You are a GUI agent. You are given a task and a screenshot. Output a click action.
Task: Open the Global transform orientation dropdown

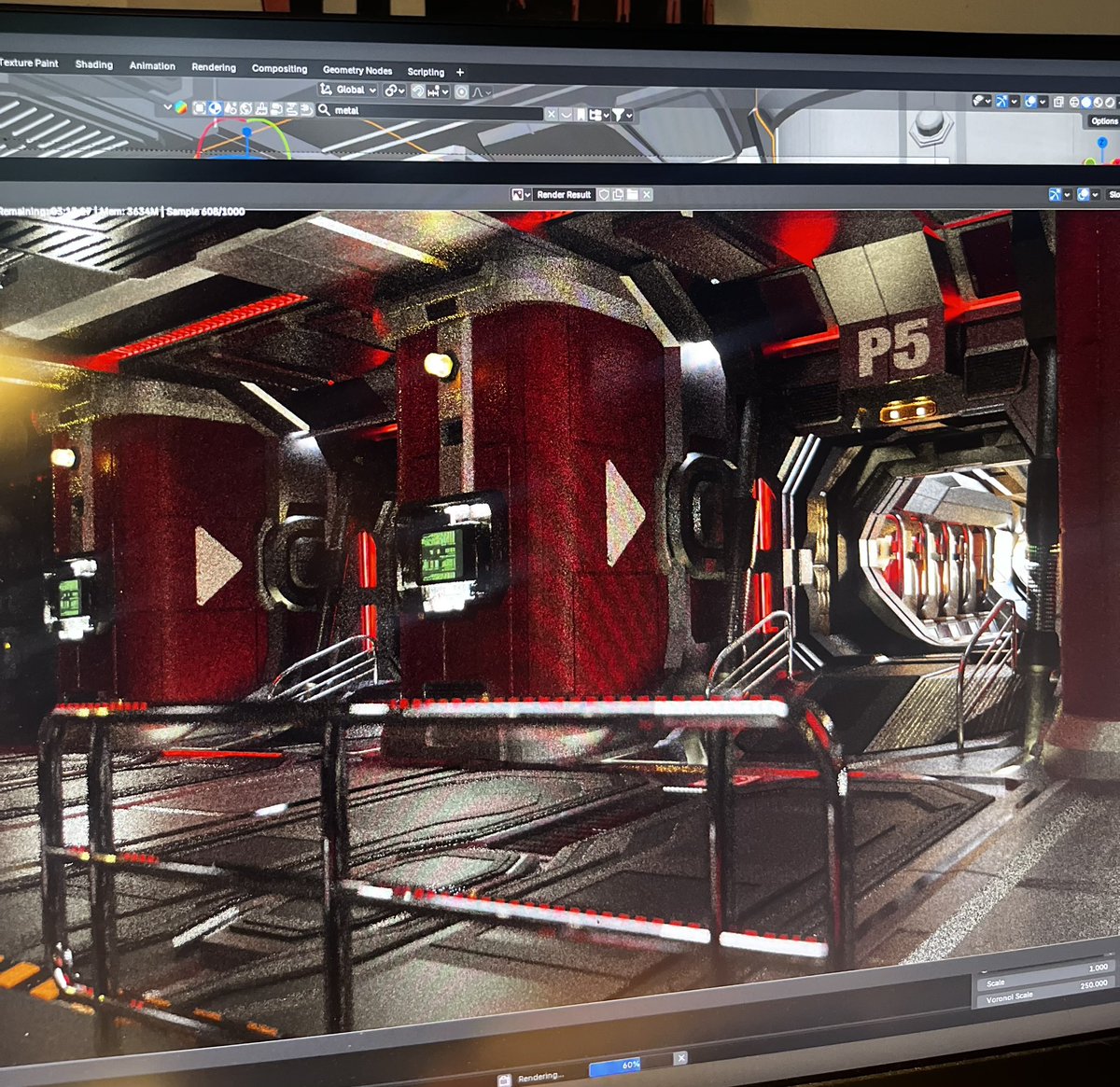click(348, 90)
